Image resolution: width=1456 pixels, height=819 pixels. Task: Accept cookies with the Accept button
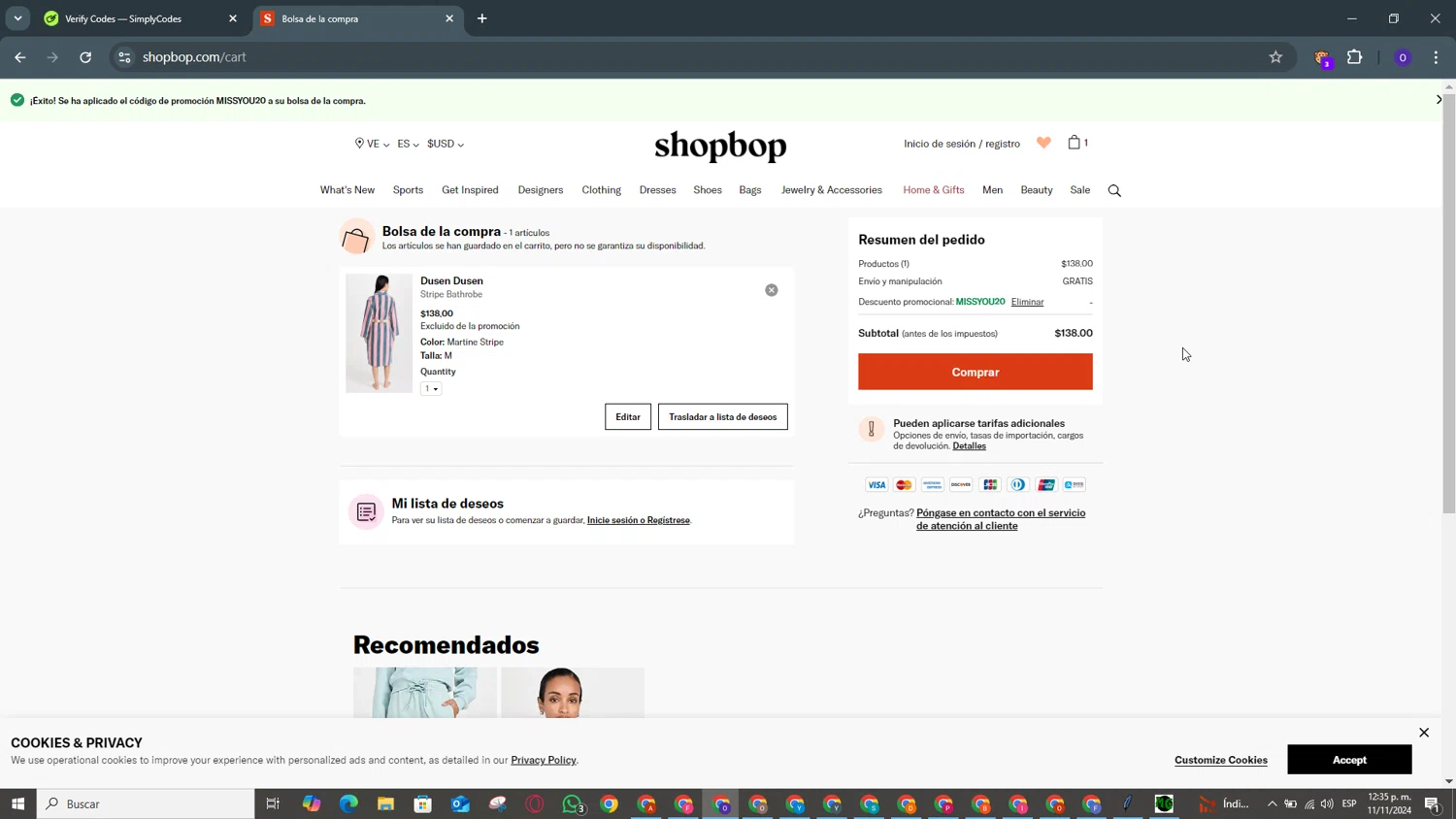pyautogui.click(x=1349, y=760)
